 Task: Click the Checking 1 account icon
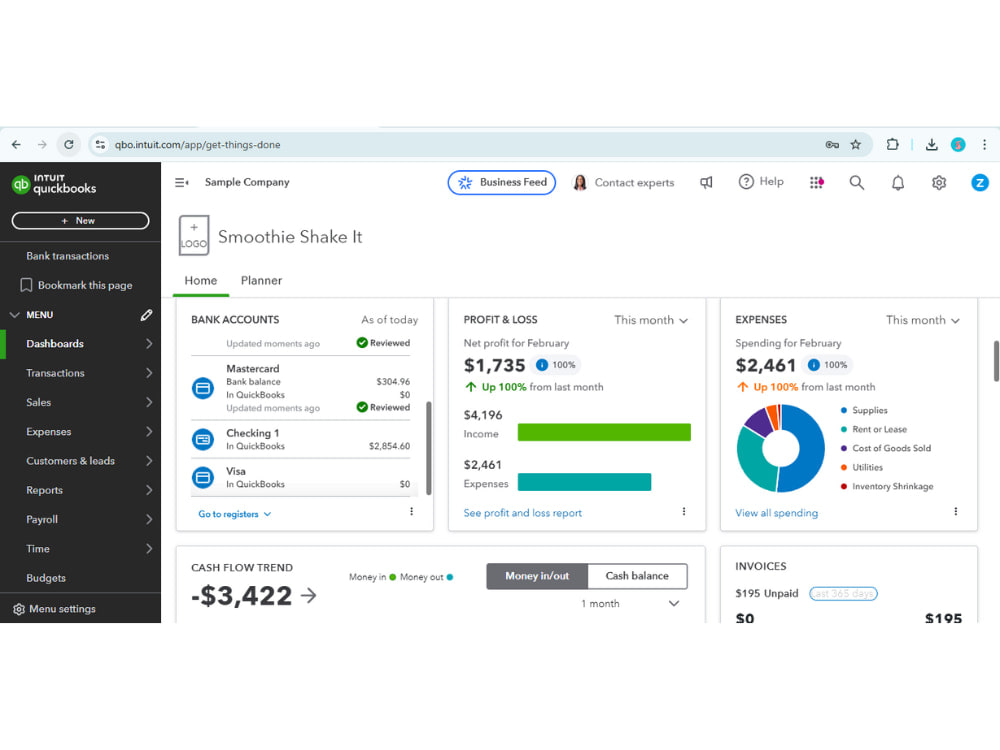coord(203,439)
